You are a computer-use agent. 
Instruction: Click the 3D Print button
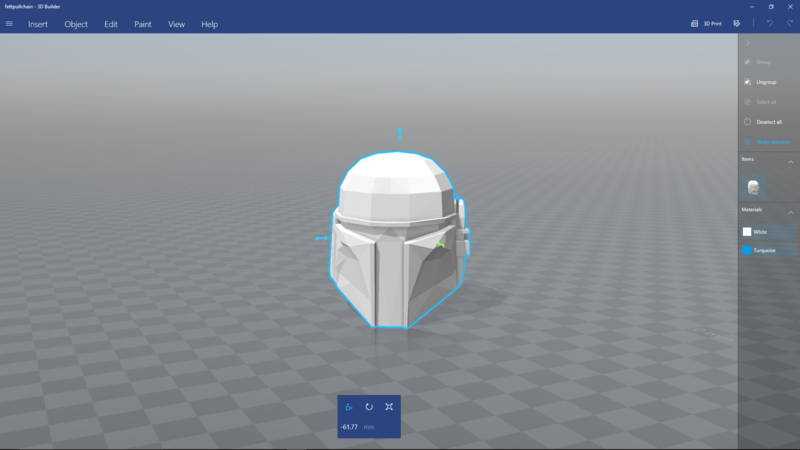pos(707,23)
